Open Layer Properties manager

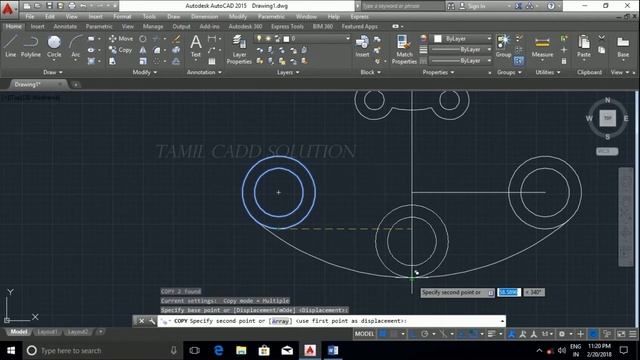coord(239,49)
